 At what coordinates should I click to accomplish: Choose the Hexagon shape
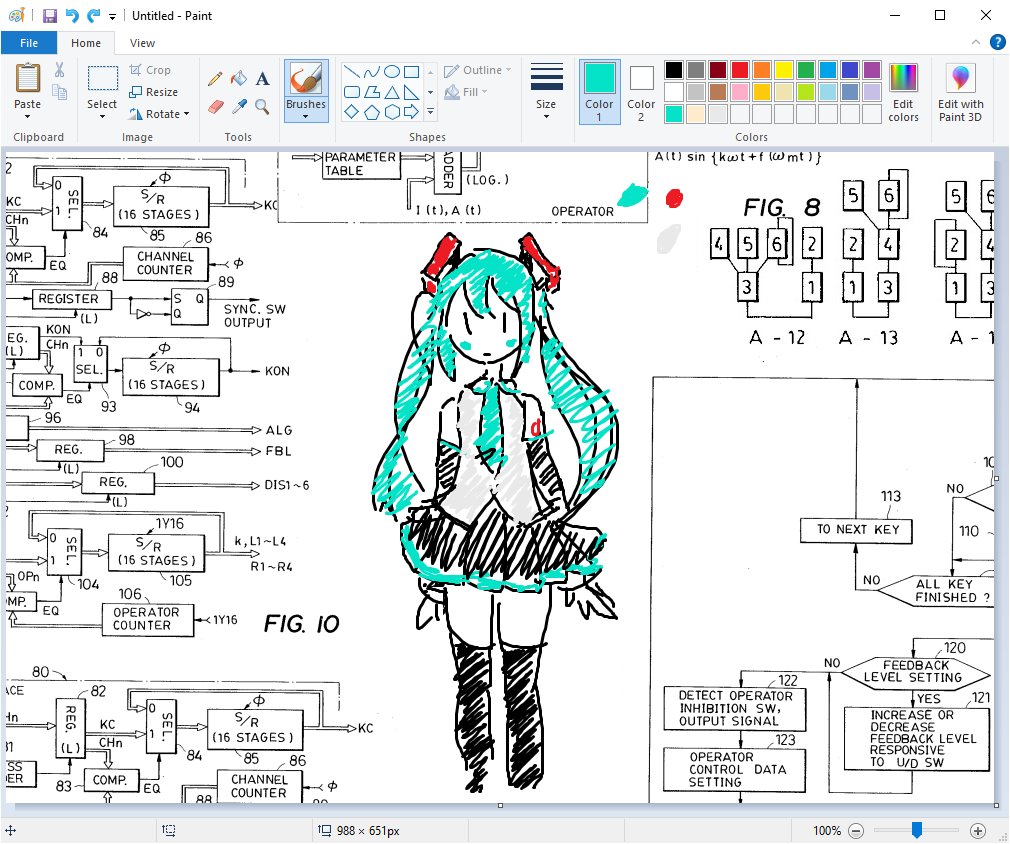coord(391,112)
